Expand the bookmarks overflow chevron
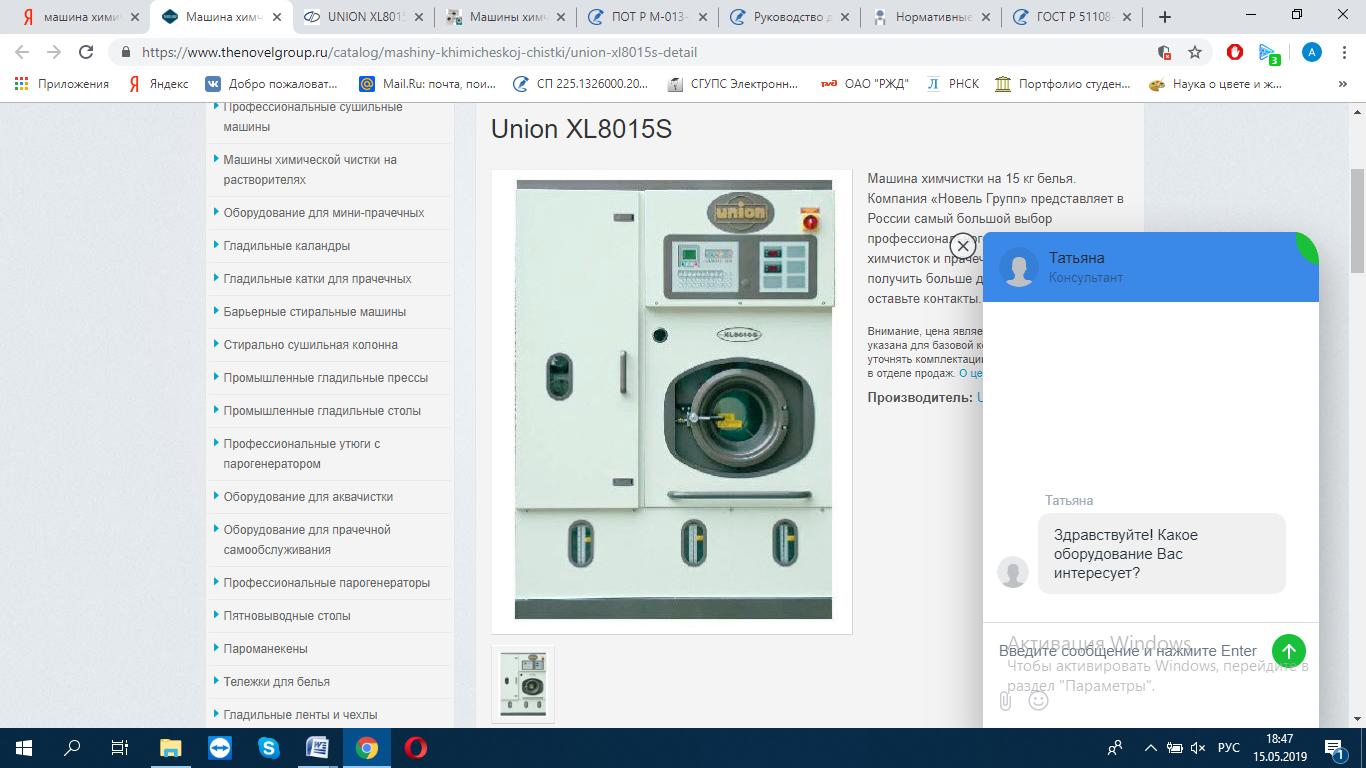1366x768 pixels. (1344, 84)
